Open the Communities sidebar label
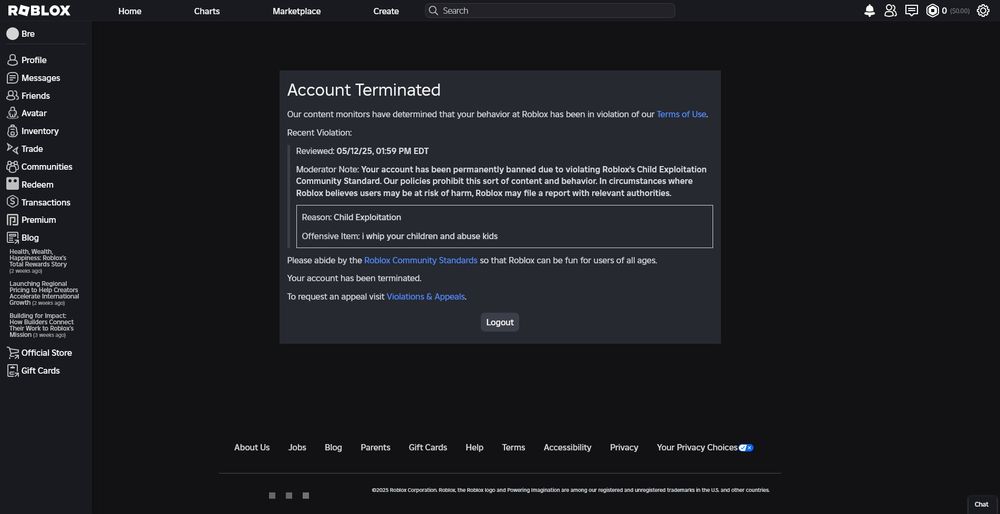Image resolution: width=1000 pixels, height=514 pixels. pyautogui.click(x=47, y=166)
